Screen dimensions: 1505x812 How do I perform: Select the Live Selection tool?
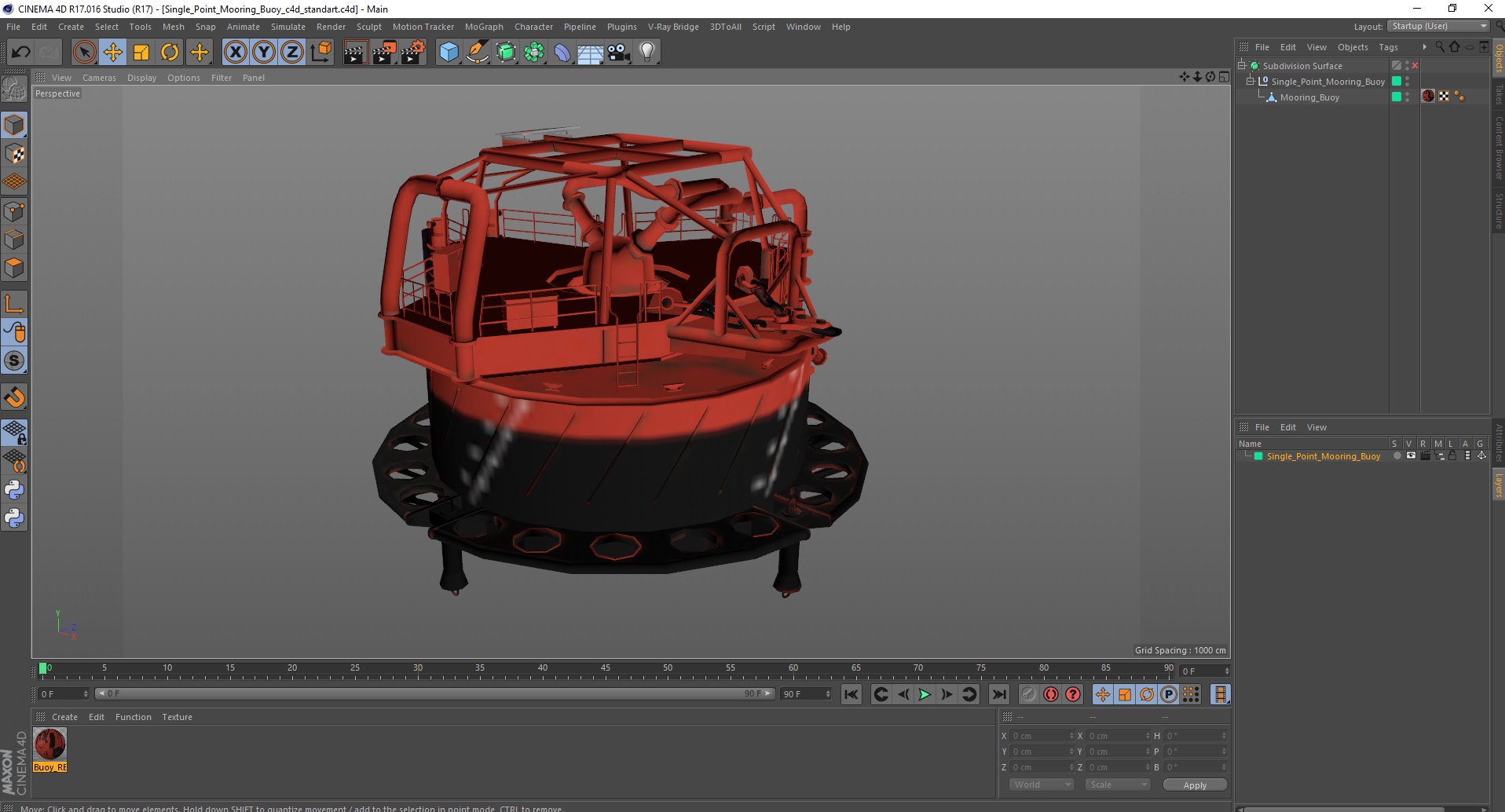click(84, 53)
